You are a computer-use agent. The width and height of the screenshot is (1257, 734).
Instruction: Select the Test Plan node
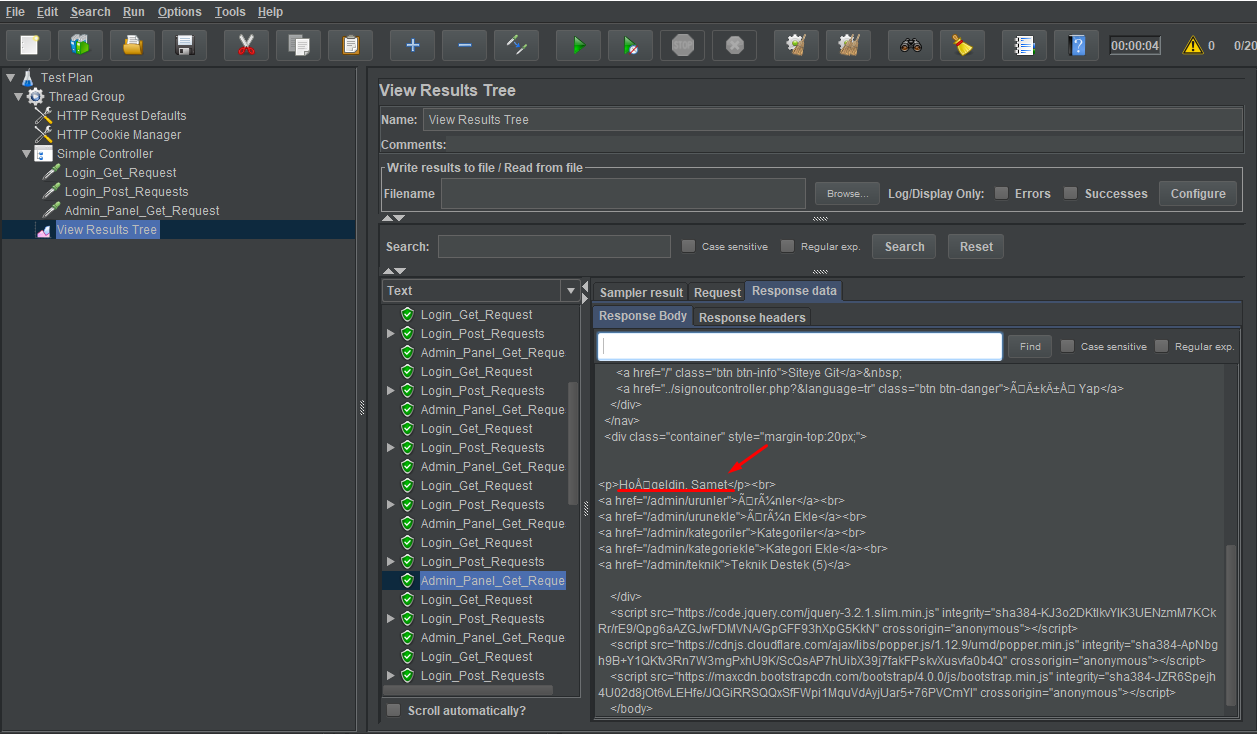click(x=66, y=77)
